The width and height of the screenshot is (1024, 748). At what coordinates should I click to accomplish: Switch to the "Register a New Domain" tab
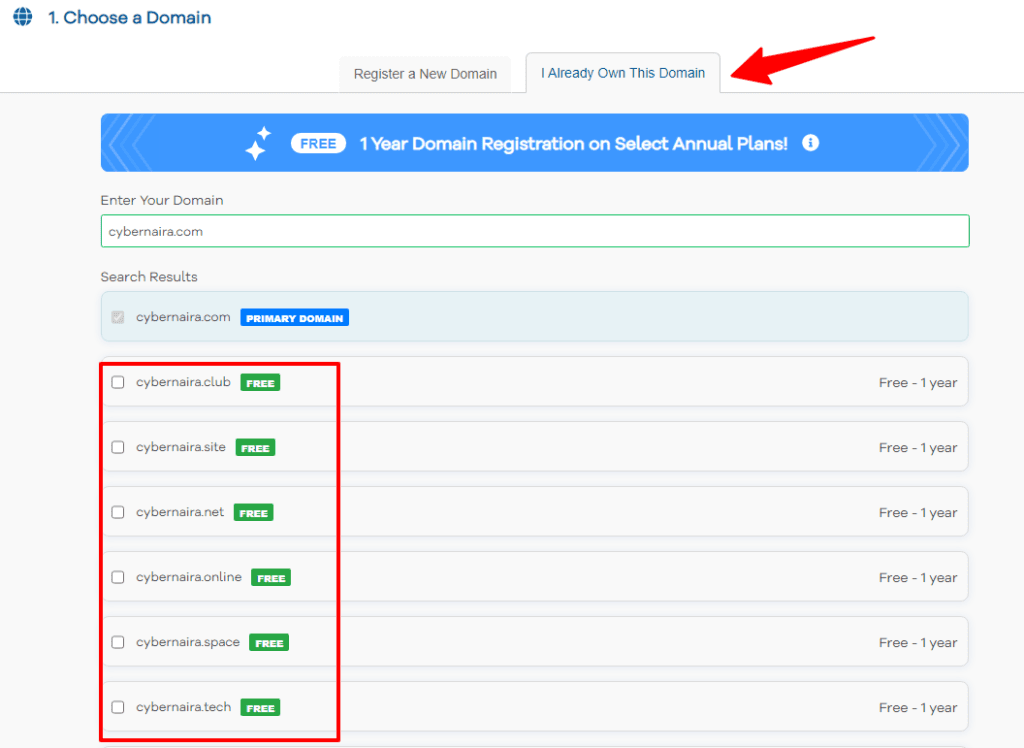click(424, 73)
